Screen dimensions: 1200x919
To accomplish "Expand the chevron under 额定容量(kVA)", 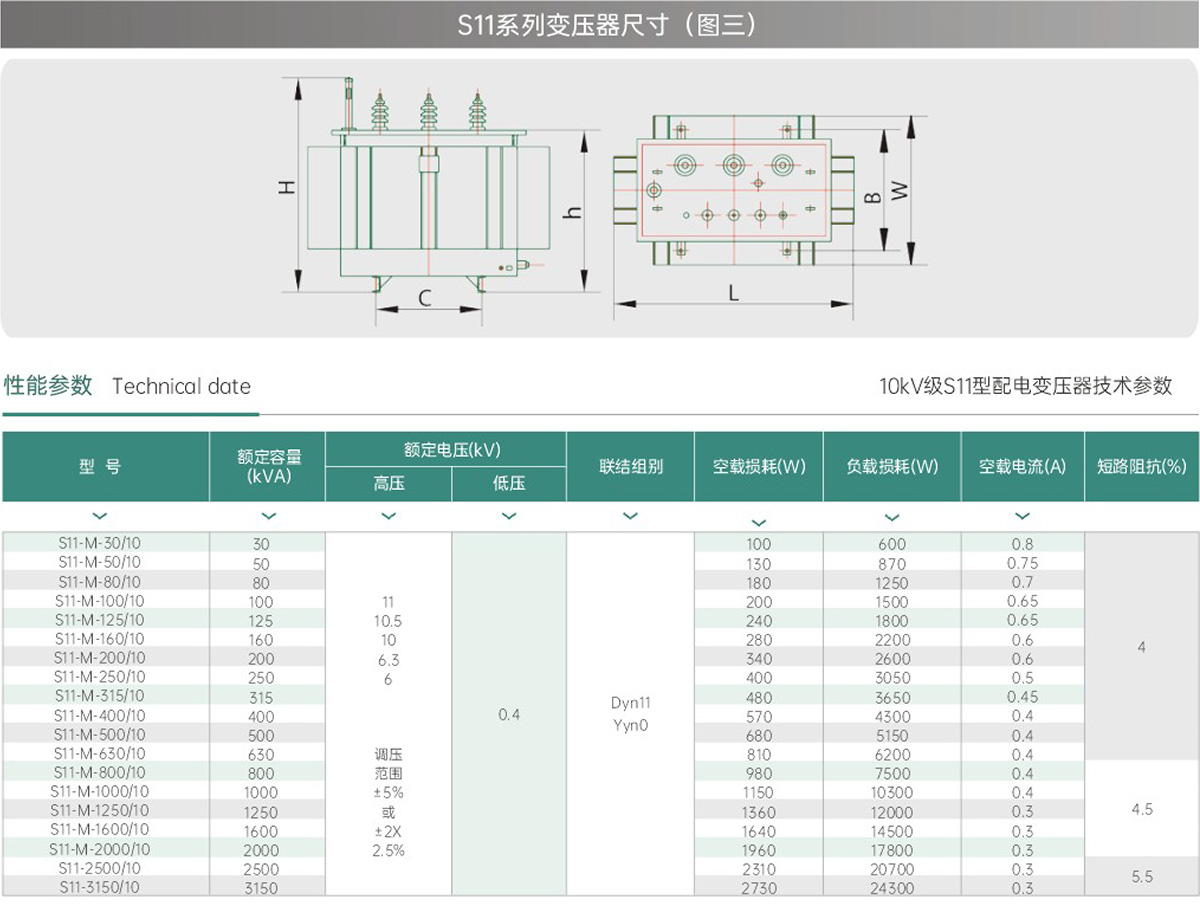I will (268, 516).
